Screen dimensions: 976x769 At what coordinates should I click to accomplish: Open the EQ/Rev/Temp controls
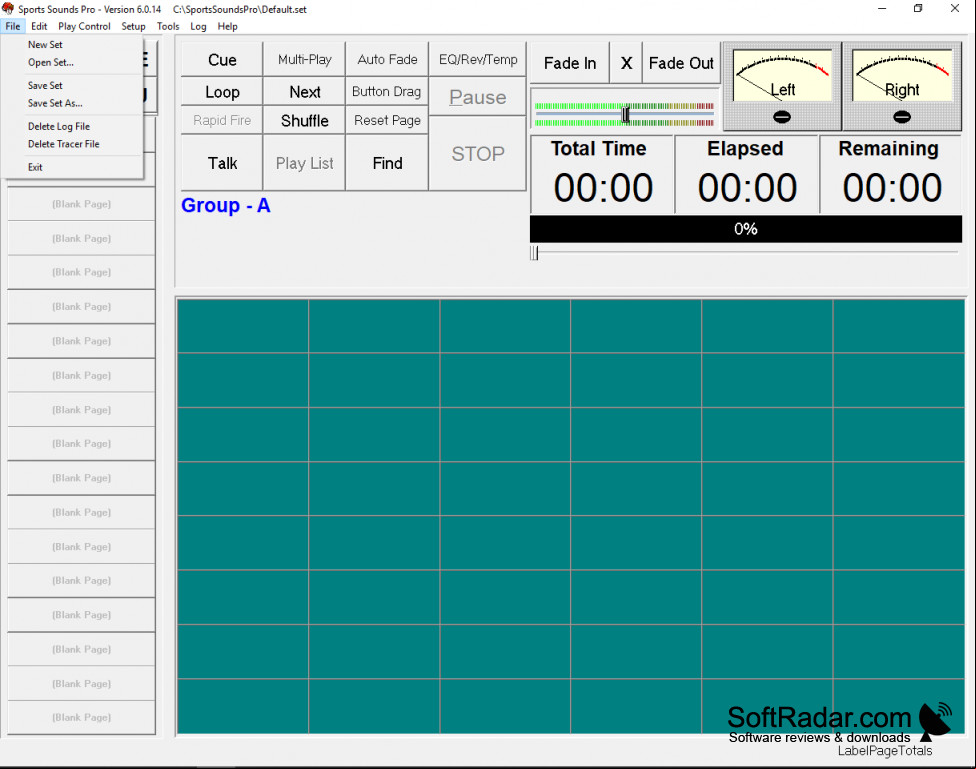pos(478,60)
